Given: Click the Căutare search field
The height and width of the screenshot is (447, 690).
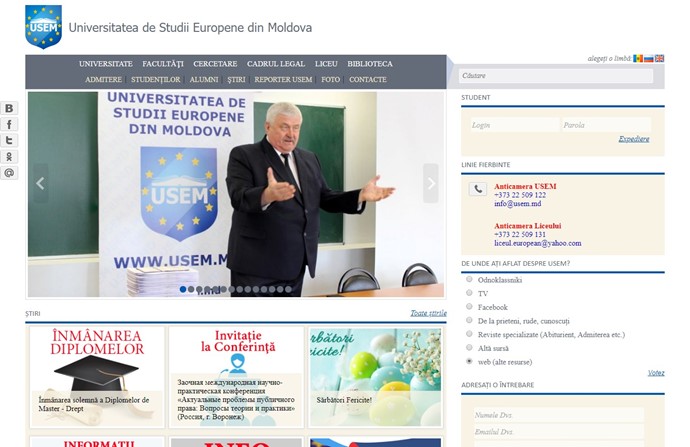Looking at the screenshot, I should (x=555, y=76).
